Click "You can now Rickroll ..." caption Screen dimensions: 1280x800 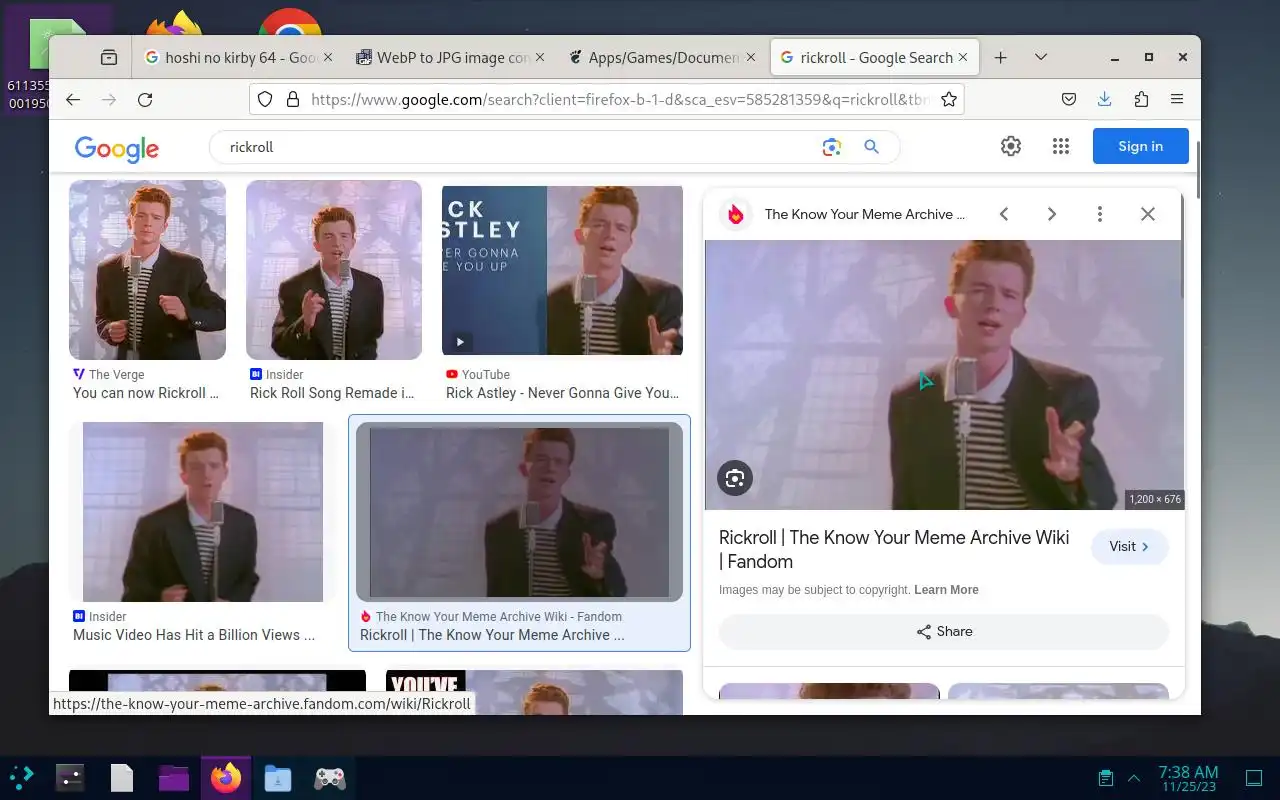146,393
